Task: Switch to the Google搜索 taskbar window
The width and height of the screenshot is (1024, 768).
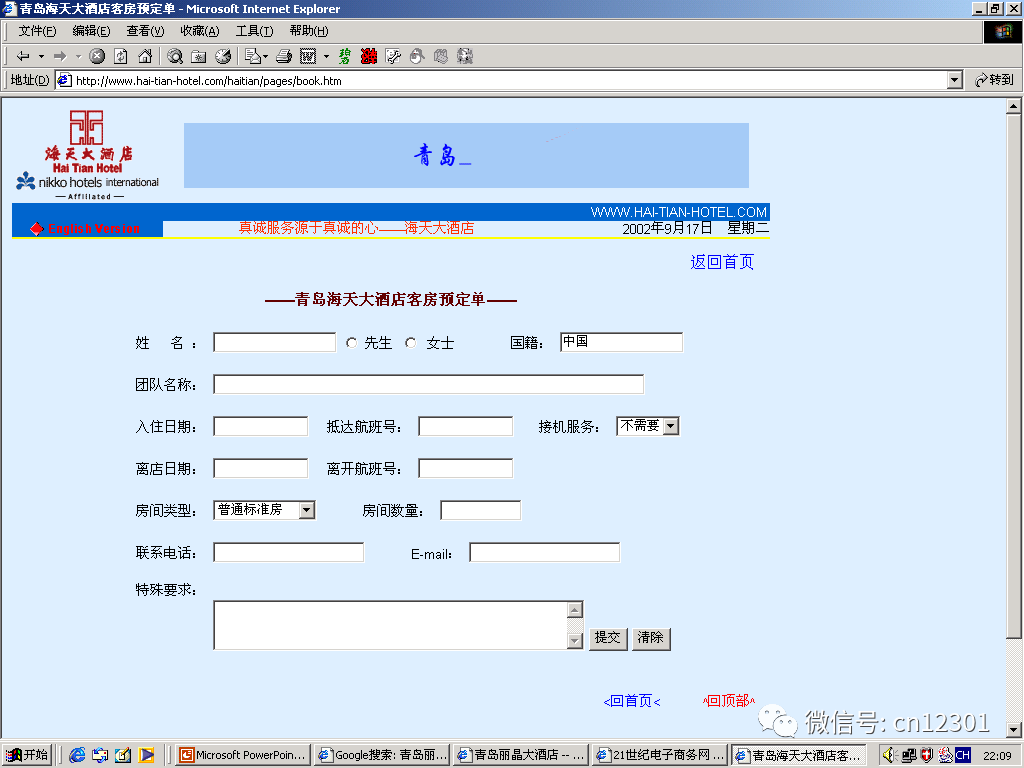Action: [383, 755]
